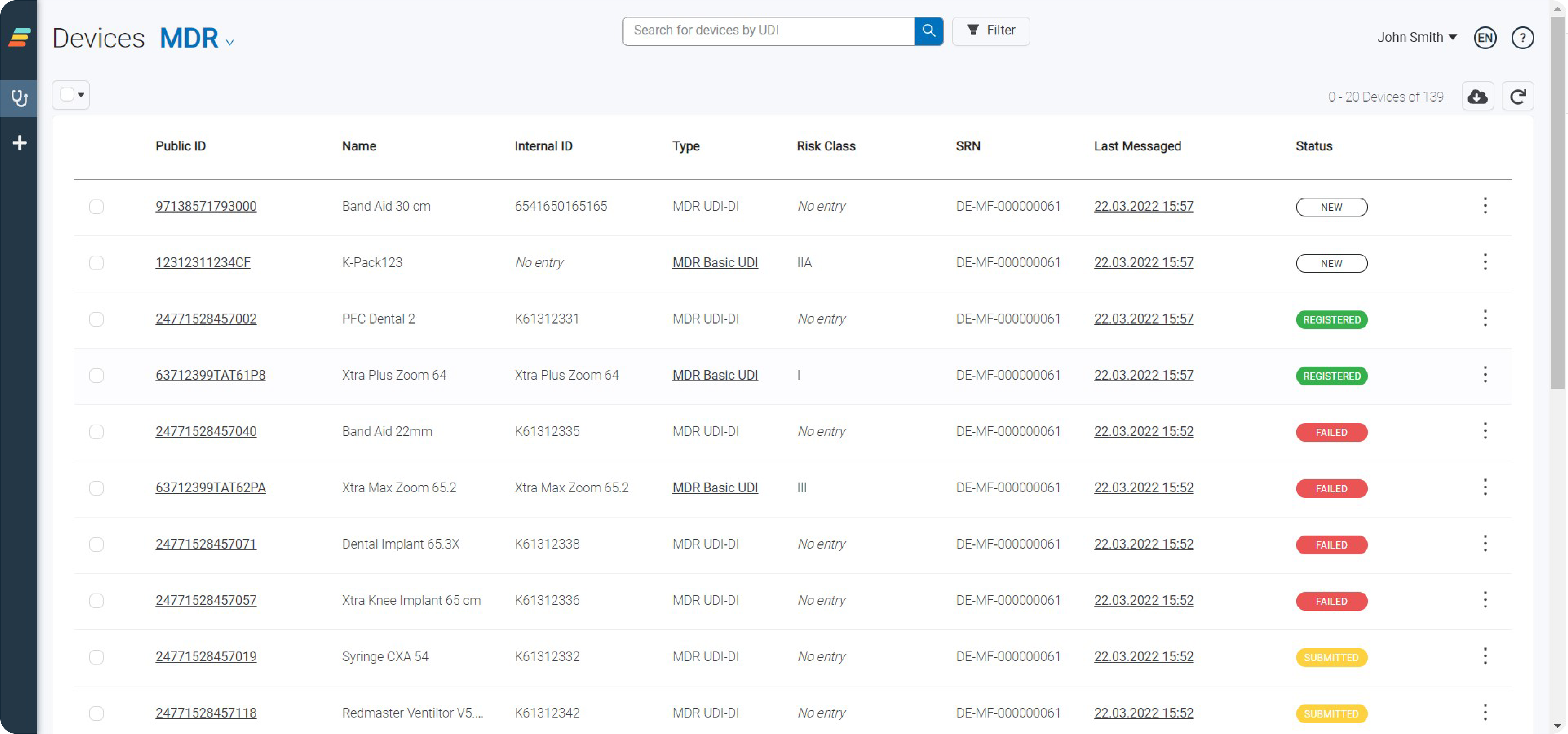Open device 24771528457118

pyautogui.click(x=206, y=713)
